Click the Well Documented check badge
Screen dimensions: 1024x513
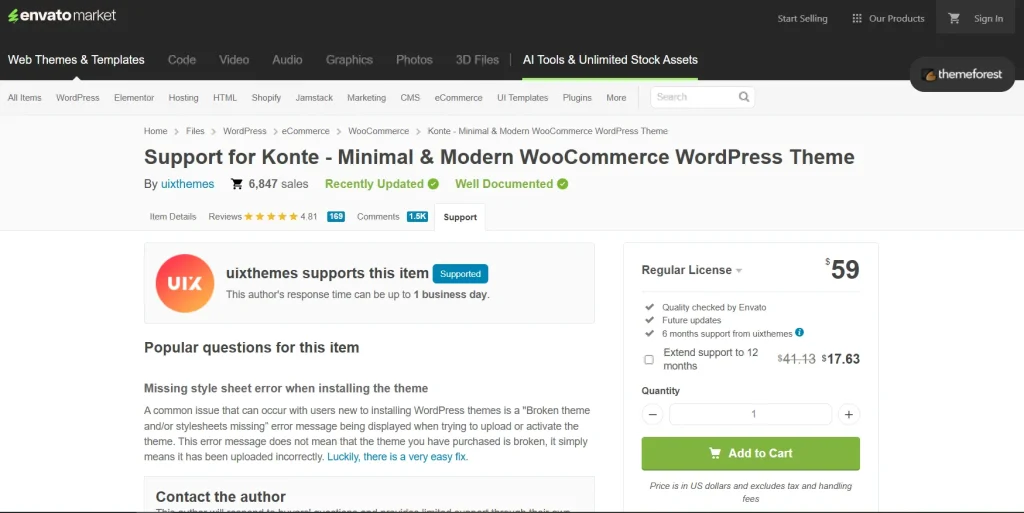[x=562, y=184]
